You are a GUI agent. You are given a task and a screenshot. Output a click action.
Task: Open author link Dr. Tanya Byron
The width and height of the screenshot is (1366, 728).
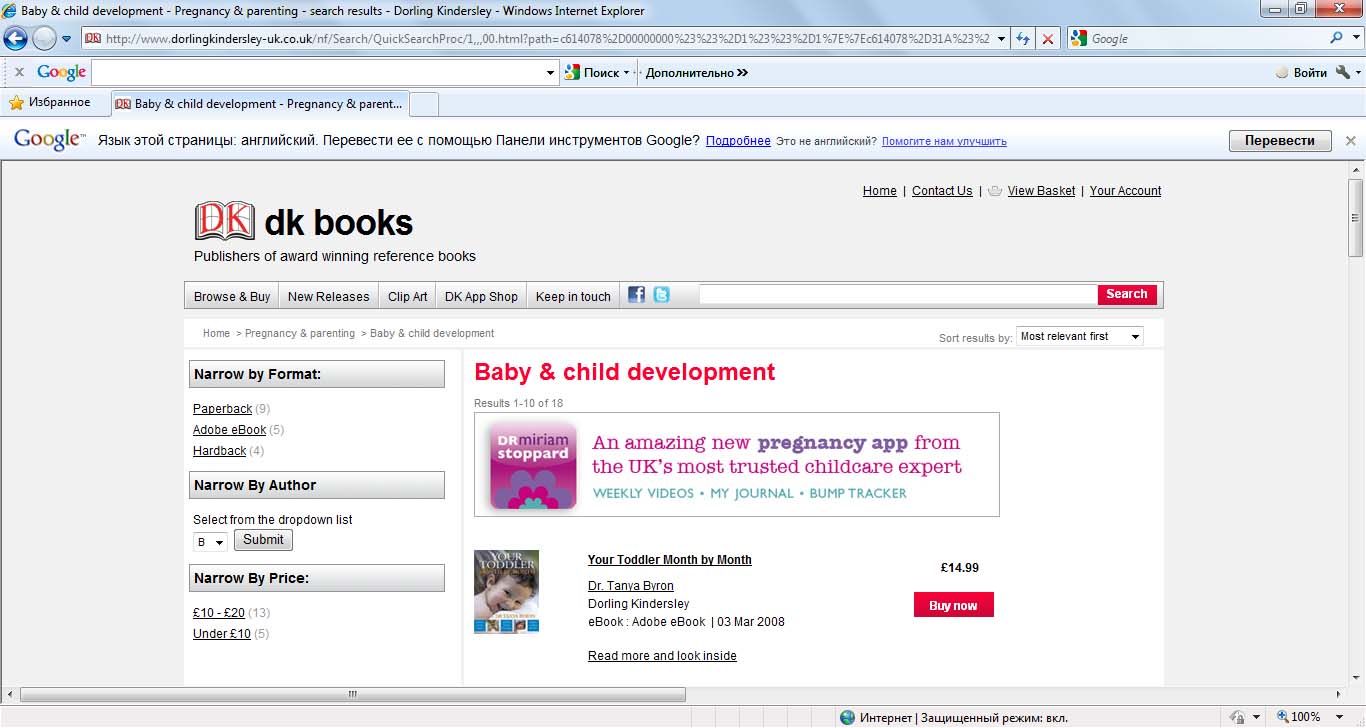click(x=631, y=586)
